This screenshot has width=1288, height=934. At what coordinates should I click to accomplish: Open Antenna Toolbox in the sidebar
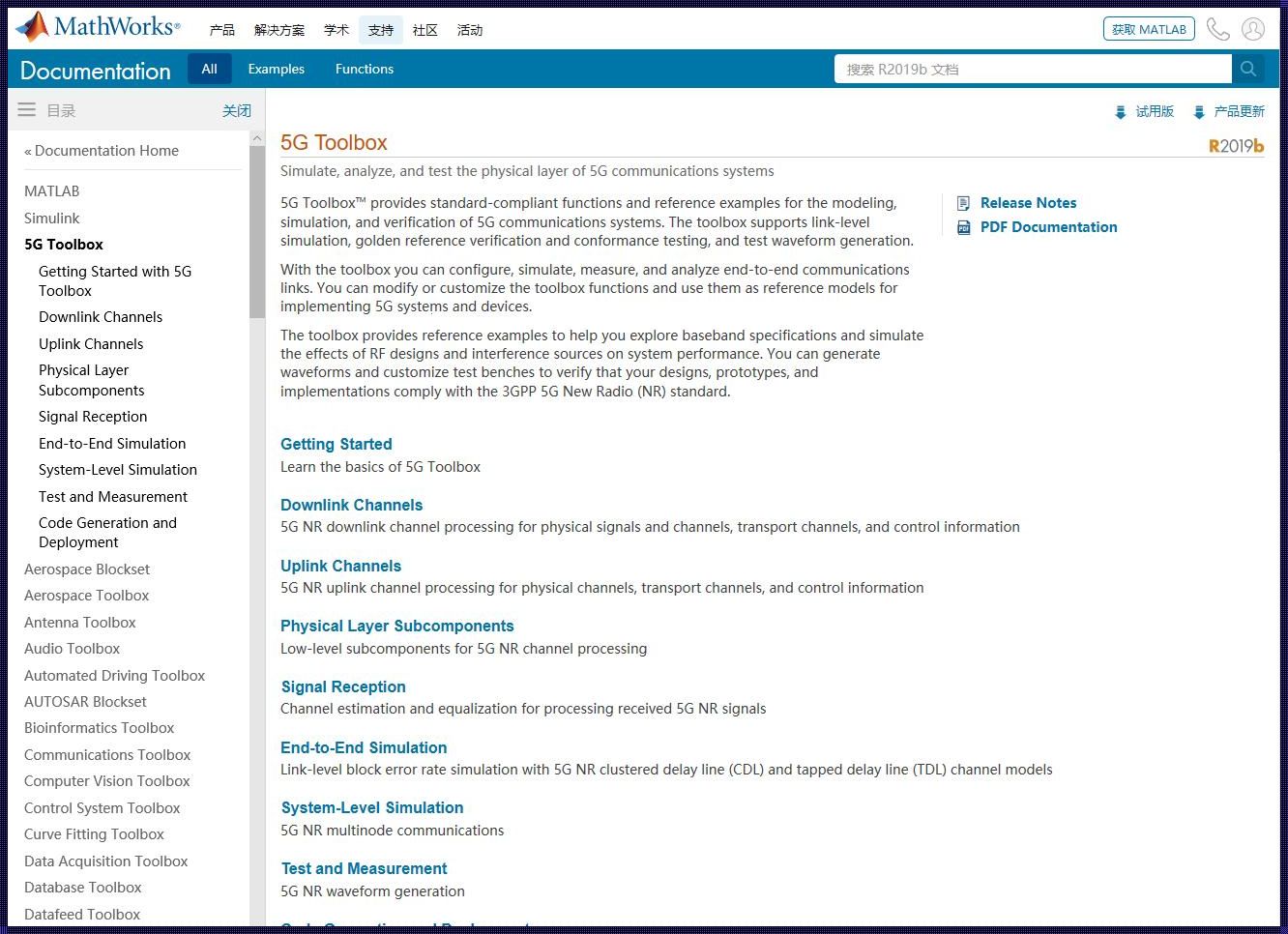pyautogui.click(x=80, y=623)
